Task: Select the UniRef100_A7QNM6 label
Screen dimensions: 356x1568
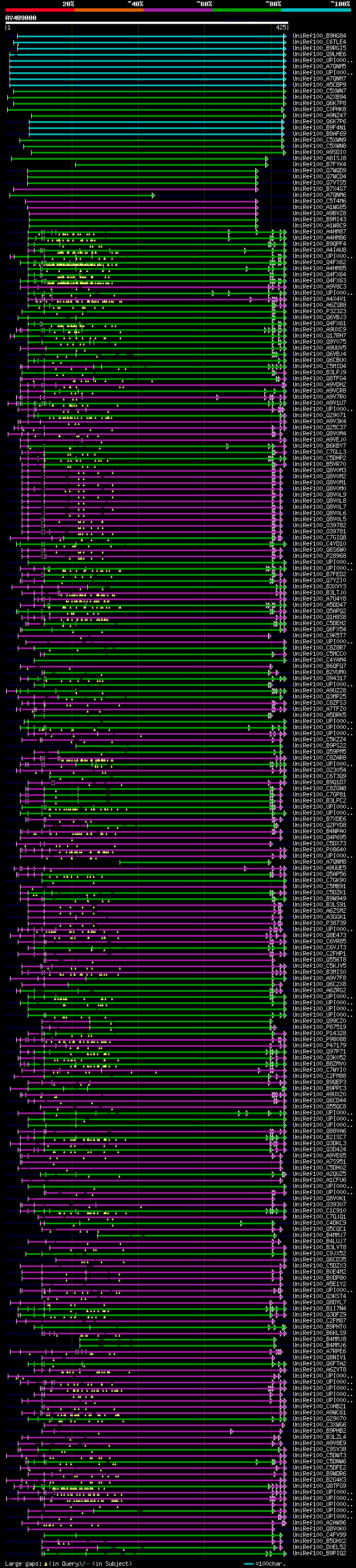Action: [x=319, y=195]
